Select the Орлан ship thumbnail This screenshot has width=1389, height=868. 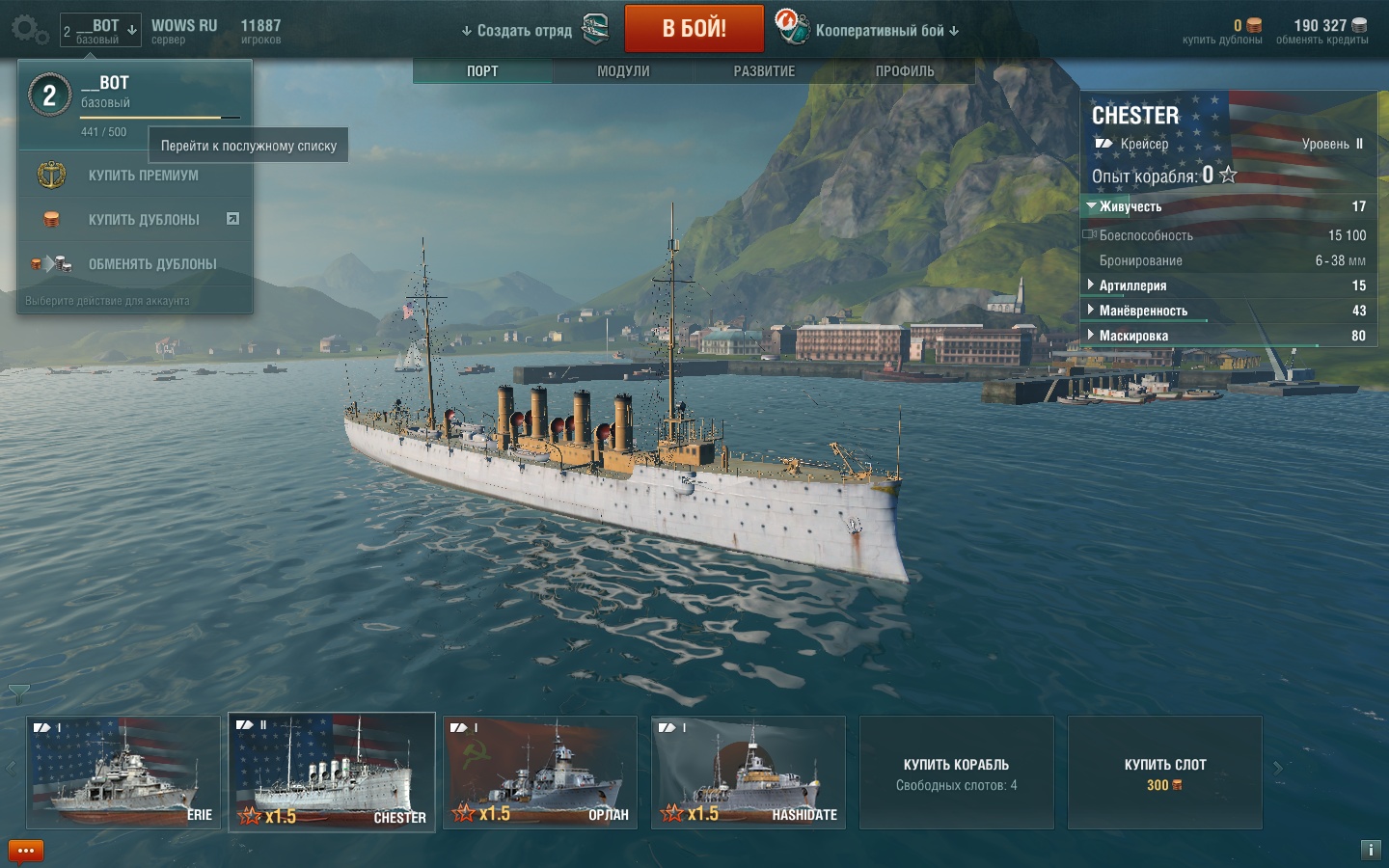[540, 772]
